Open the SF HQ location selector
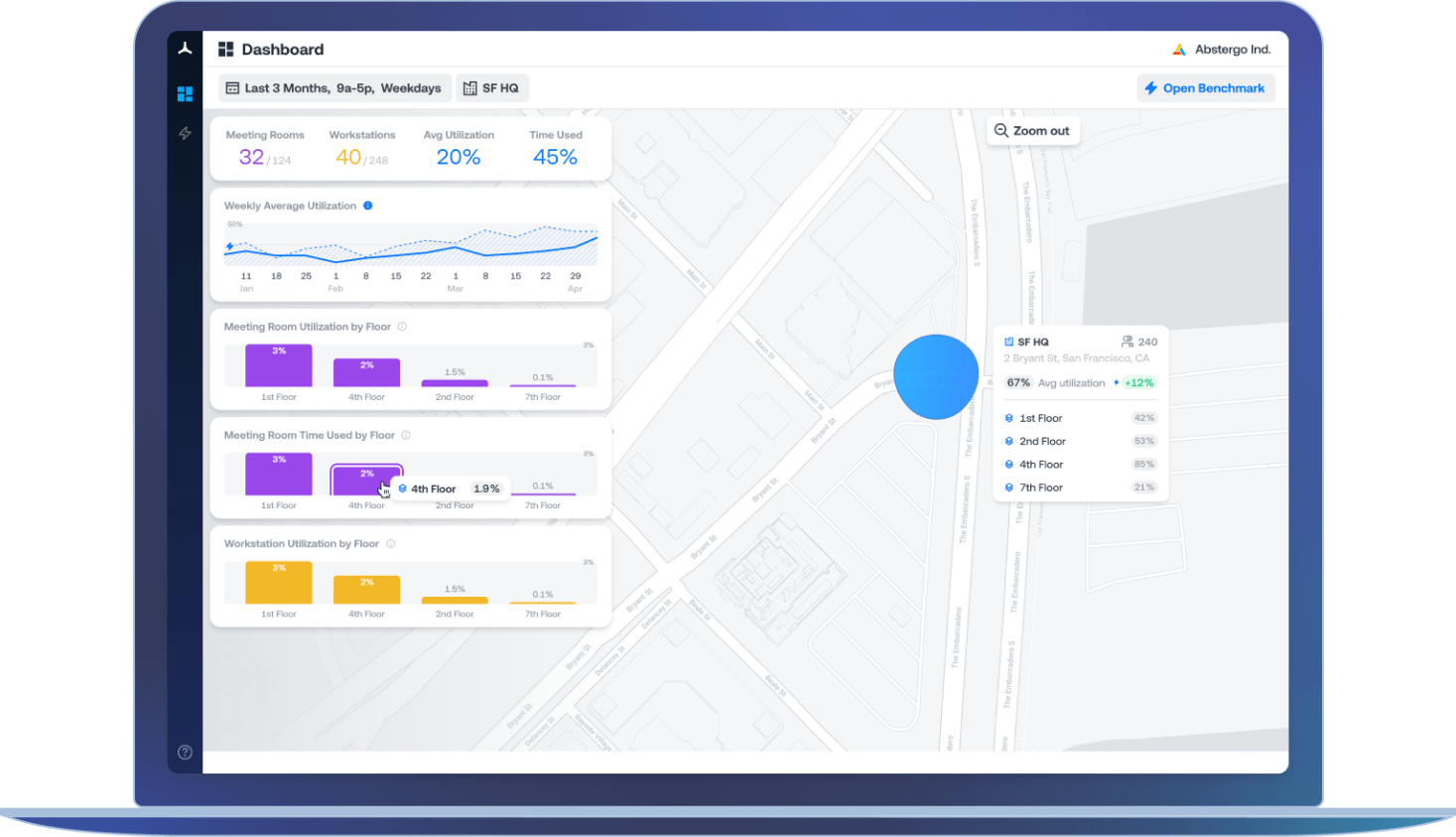 pos(492,87)
